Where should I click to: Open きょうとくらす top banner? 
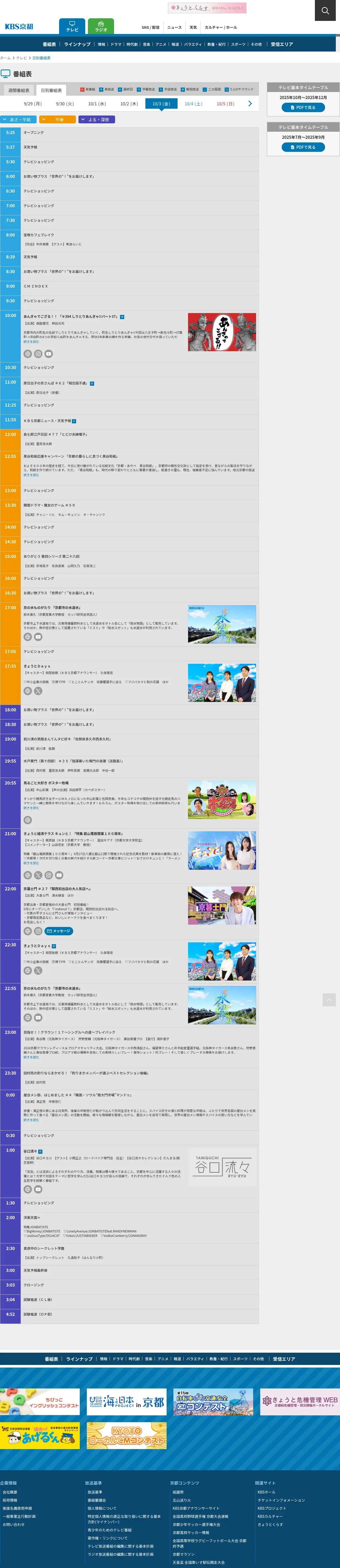[x=207, y=8]
